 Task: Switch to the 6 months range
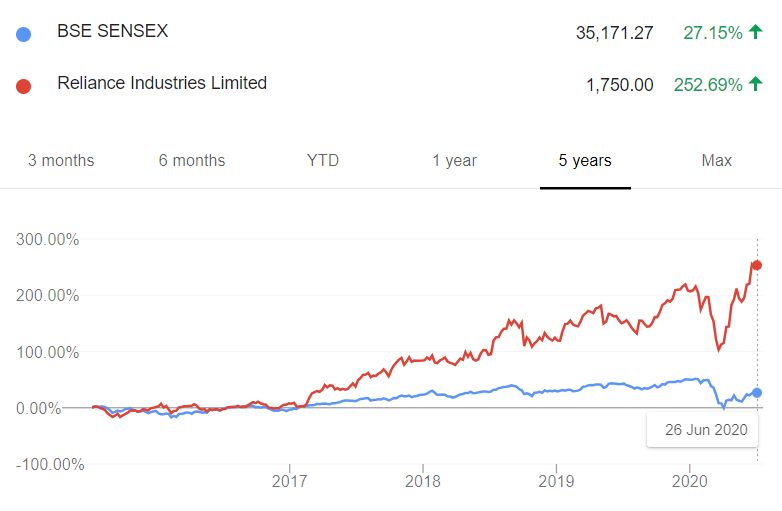192,161
